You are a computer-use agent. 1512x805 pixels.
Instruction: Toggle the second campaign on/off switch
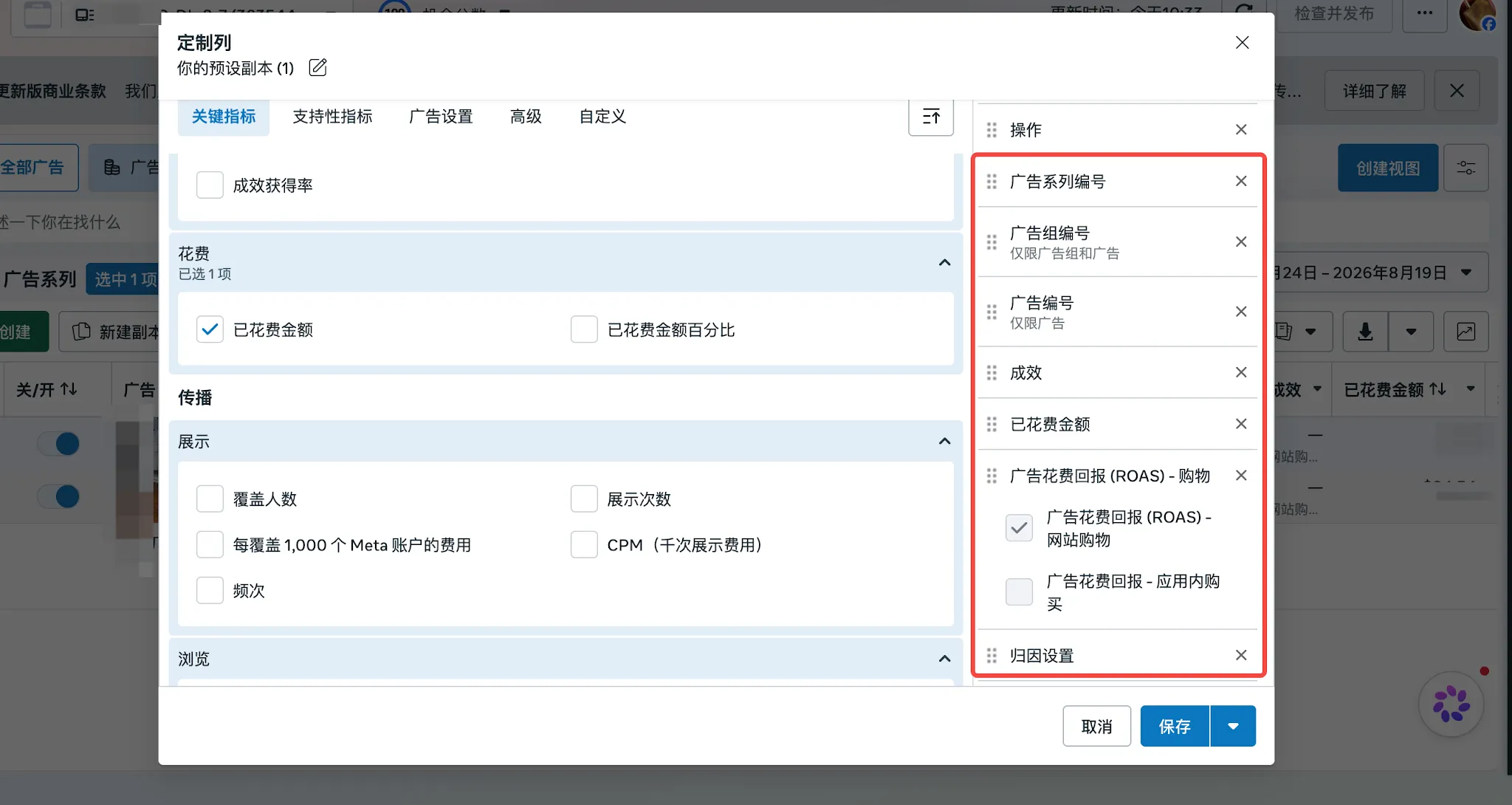(58, 496)
